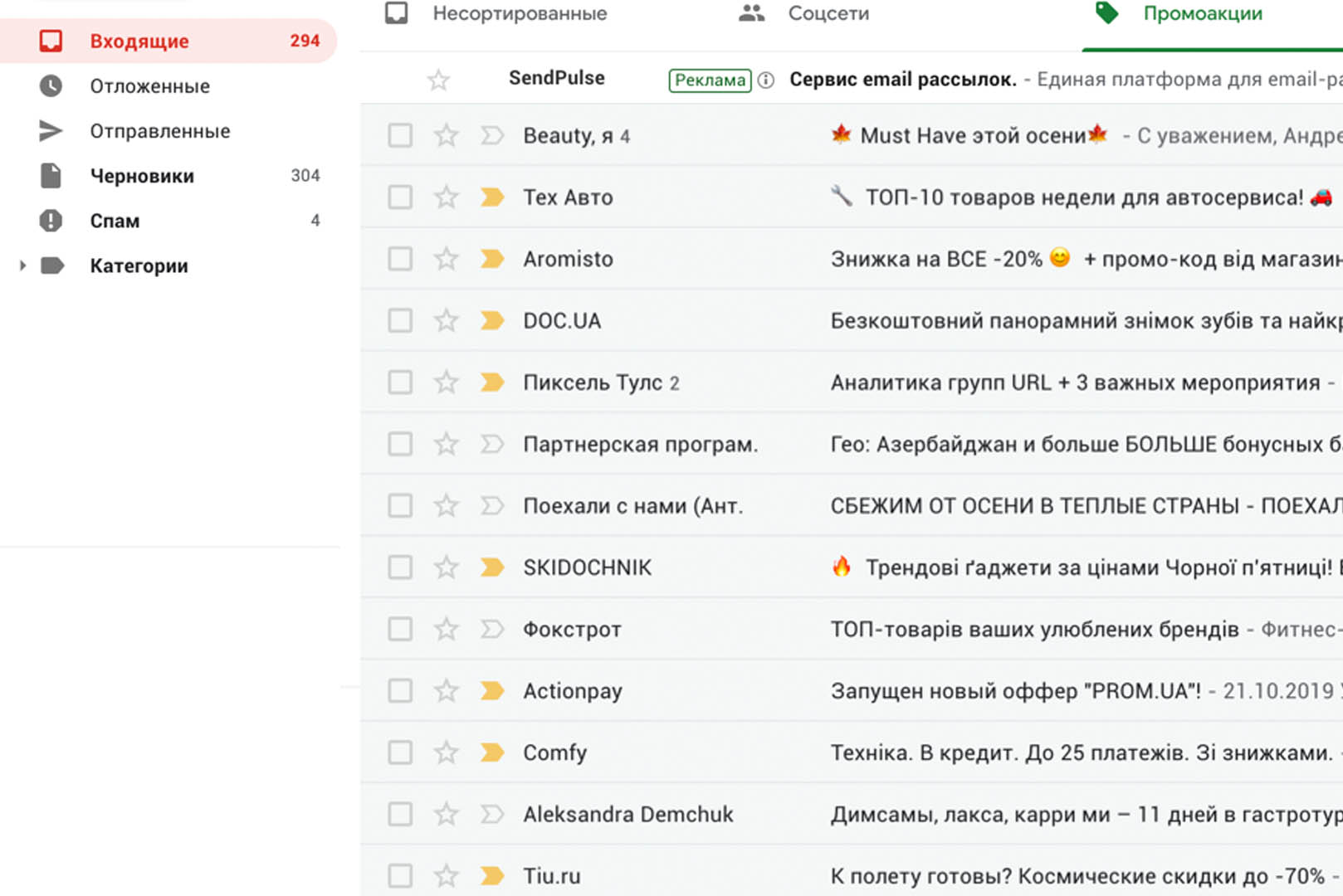
Task: Unmark importance on DOC.UA email
Action: [x=492, y=320]
